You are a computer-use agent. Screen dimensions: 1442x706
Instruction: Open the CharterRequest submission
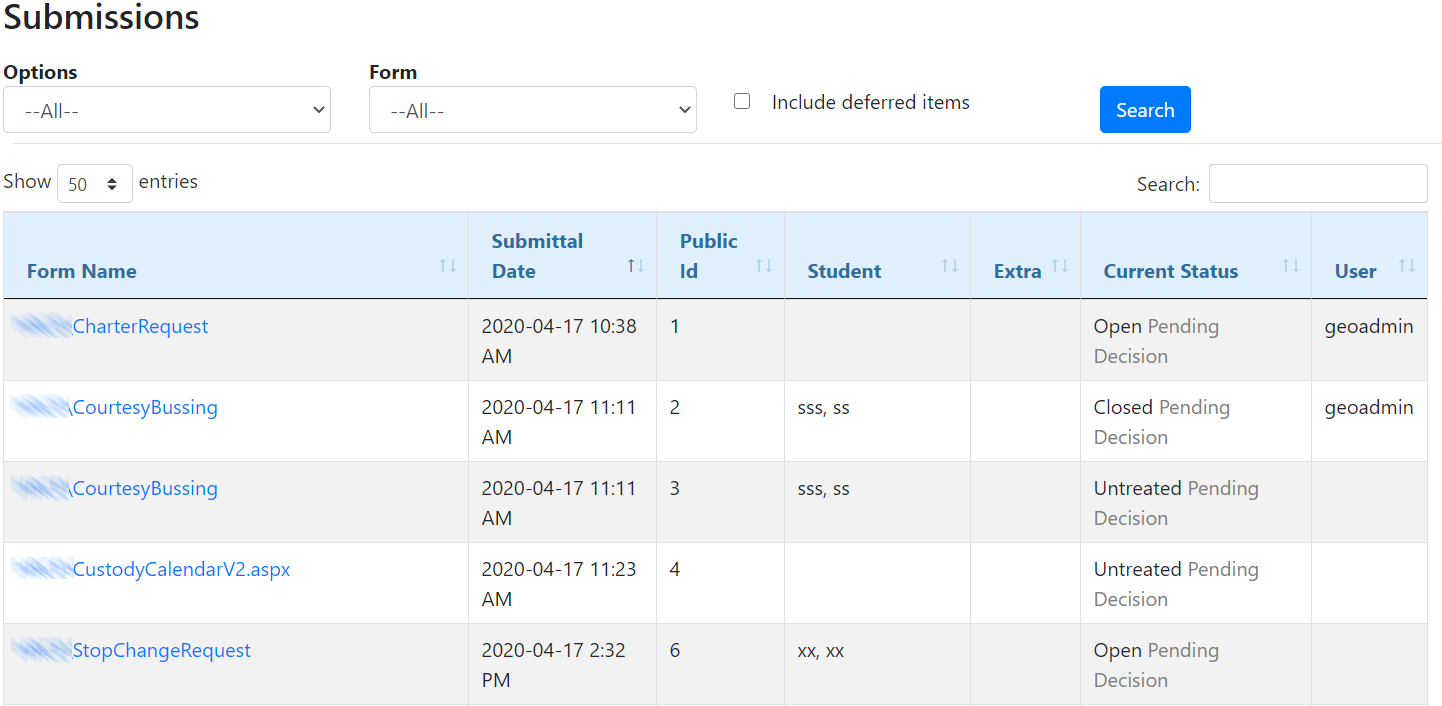point(140,325)
